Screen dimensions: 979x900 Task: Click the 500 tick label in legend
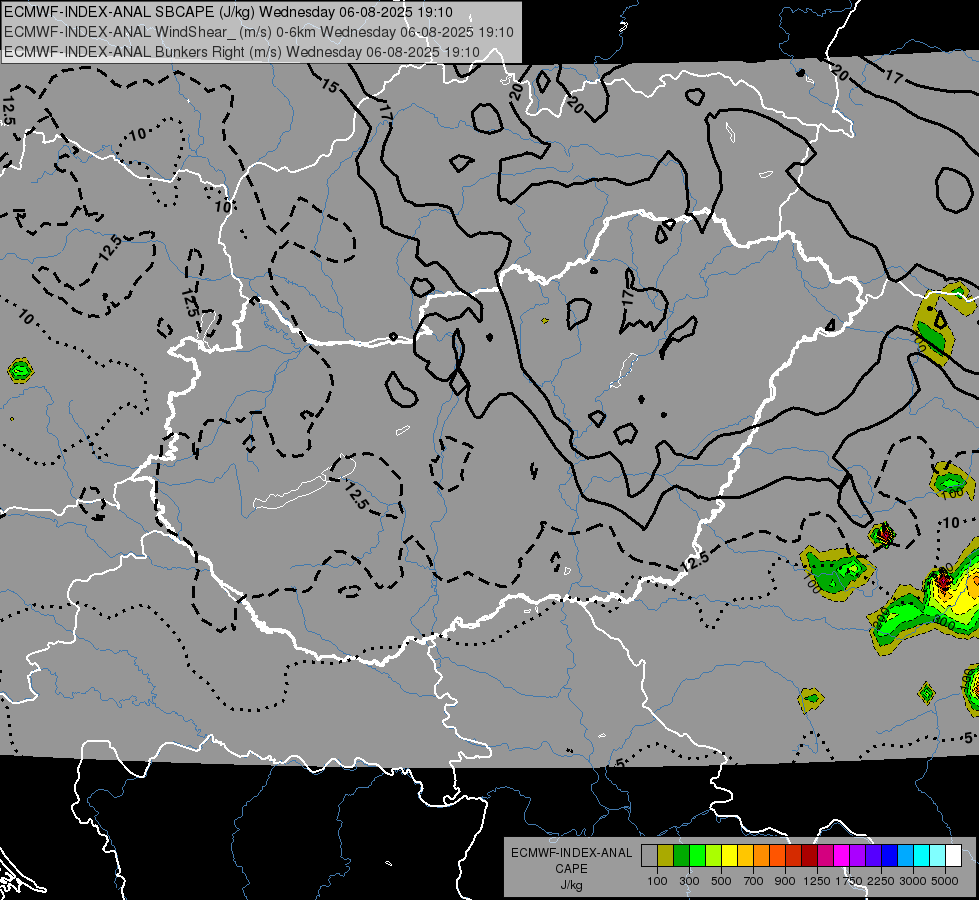point(721,881)
